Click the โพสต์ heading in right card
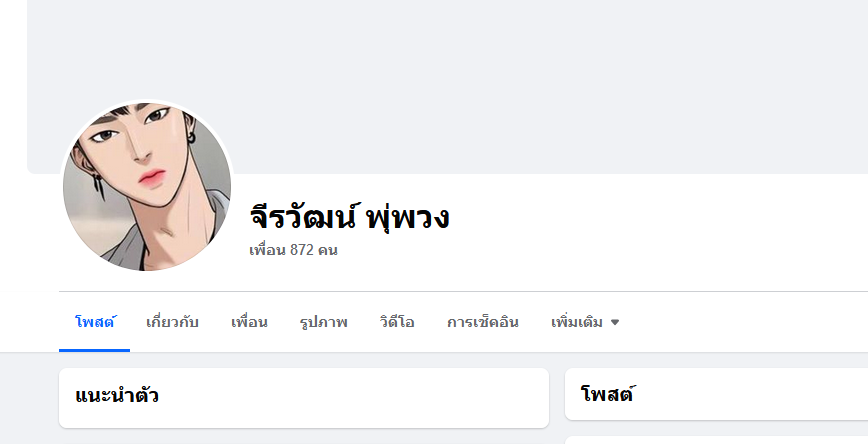This screenshot has width=868, height=444. pos(607,394)
